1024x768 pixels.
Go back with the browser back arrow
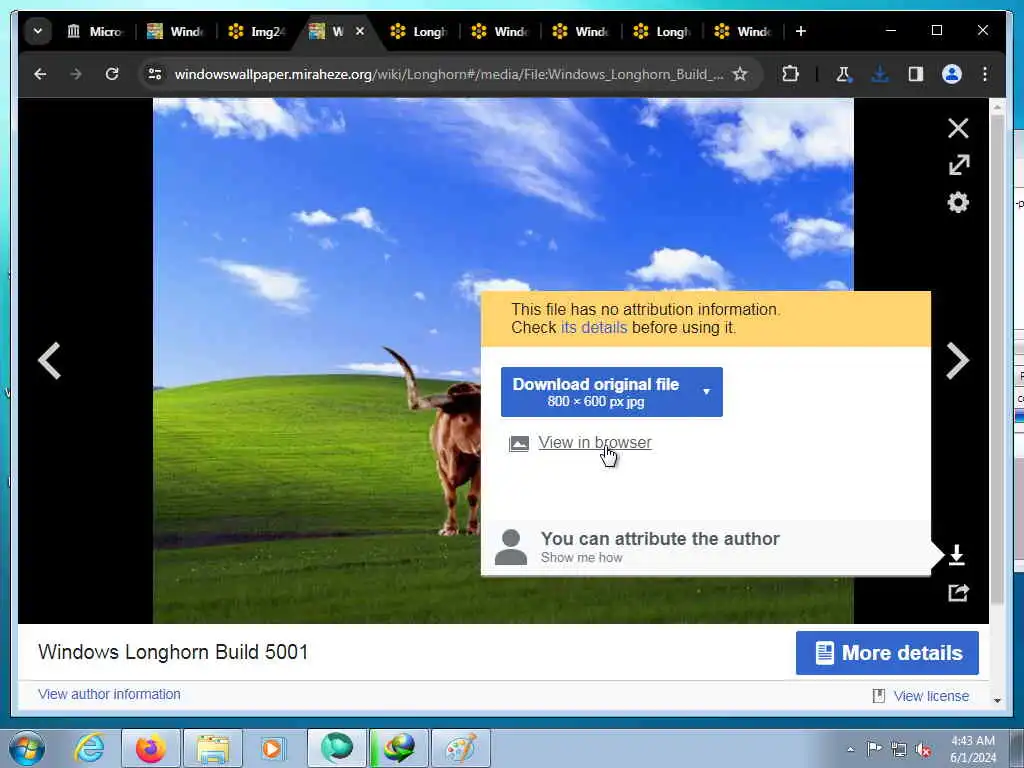(x=40, y=74)
